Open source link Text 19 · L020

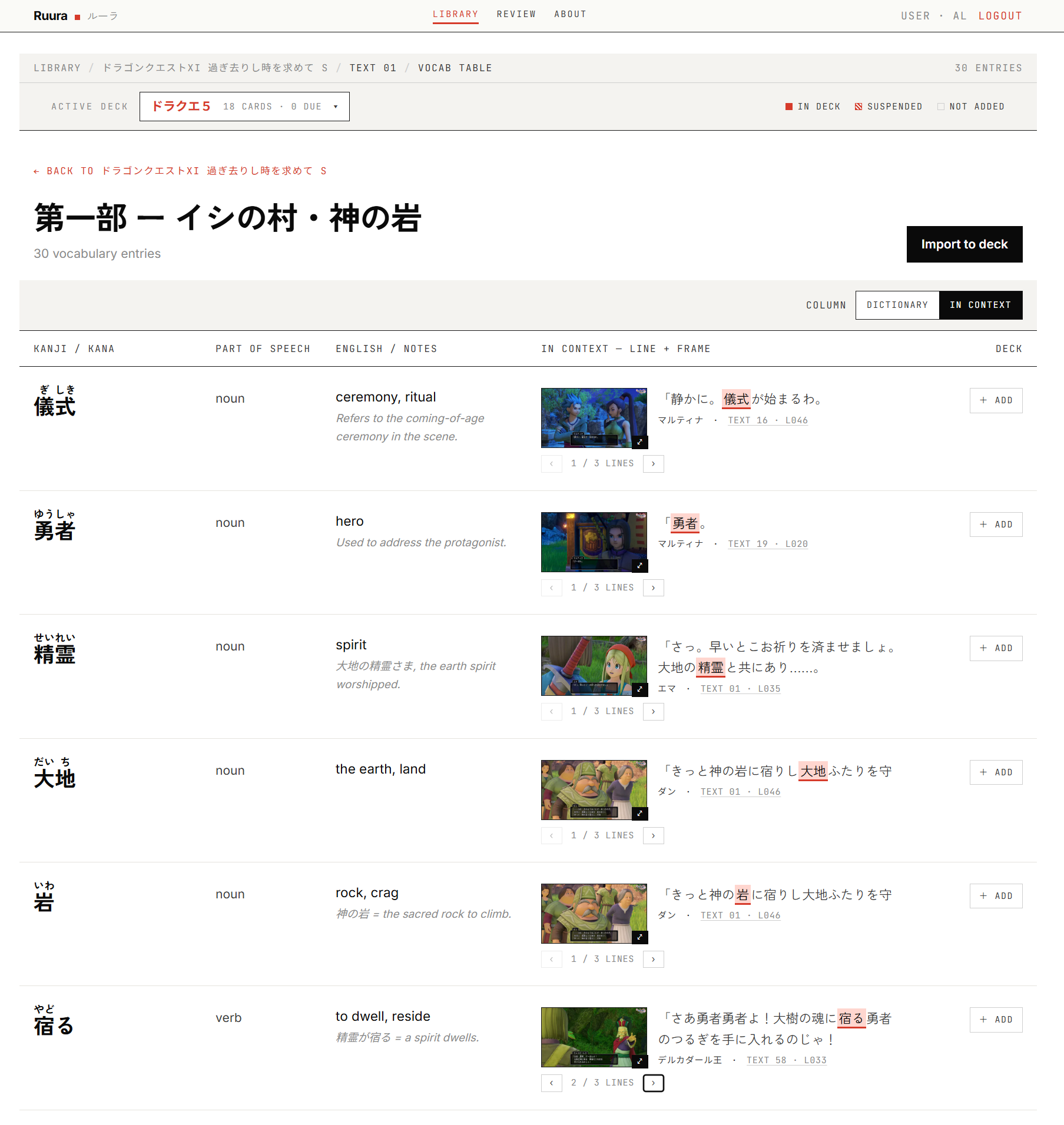(x=768, y=544)
